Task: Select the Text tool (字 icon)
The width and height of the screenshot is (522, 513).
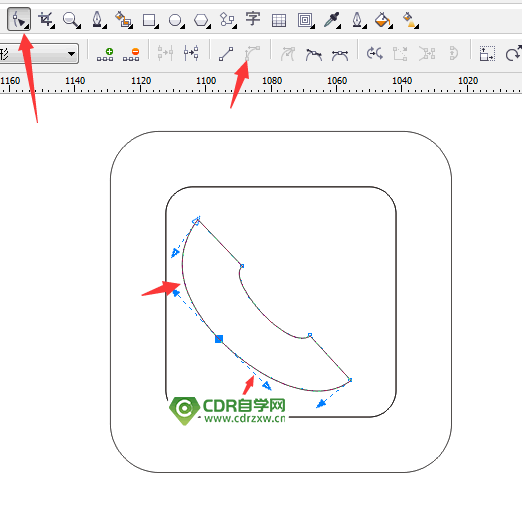Action: click(x=253, y=19)
